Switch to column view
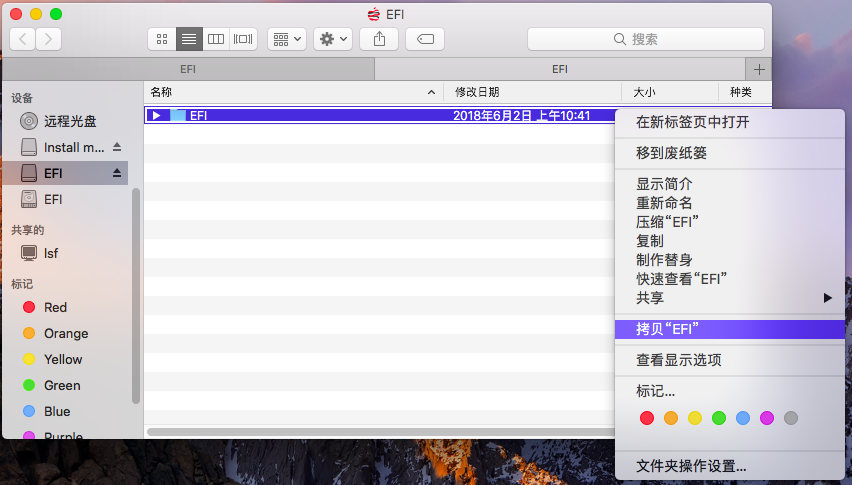 tap(216, 39)
